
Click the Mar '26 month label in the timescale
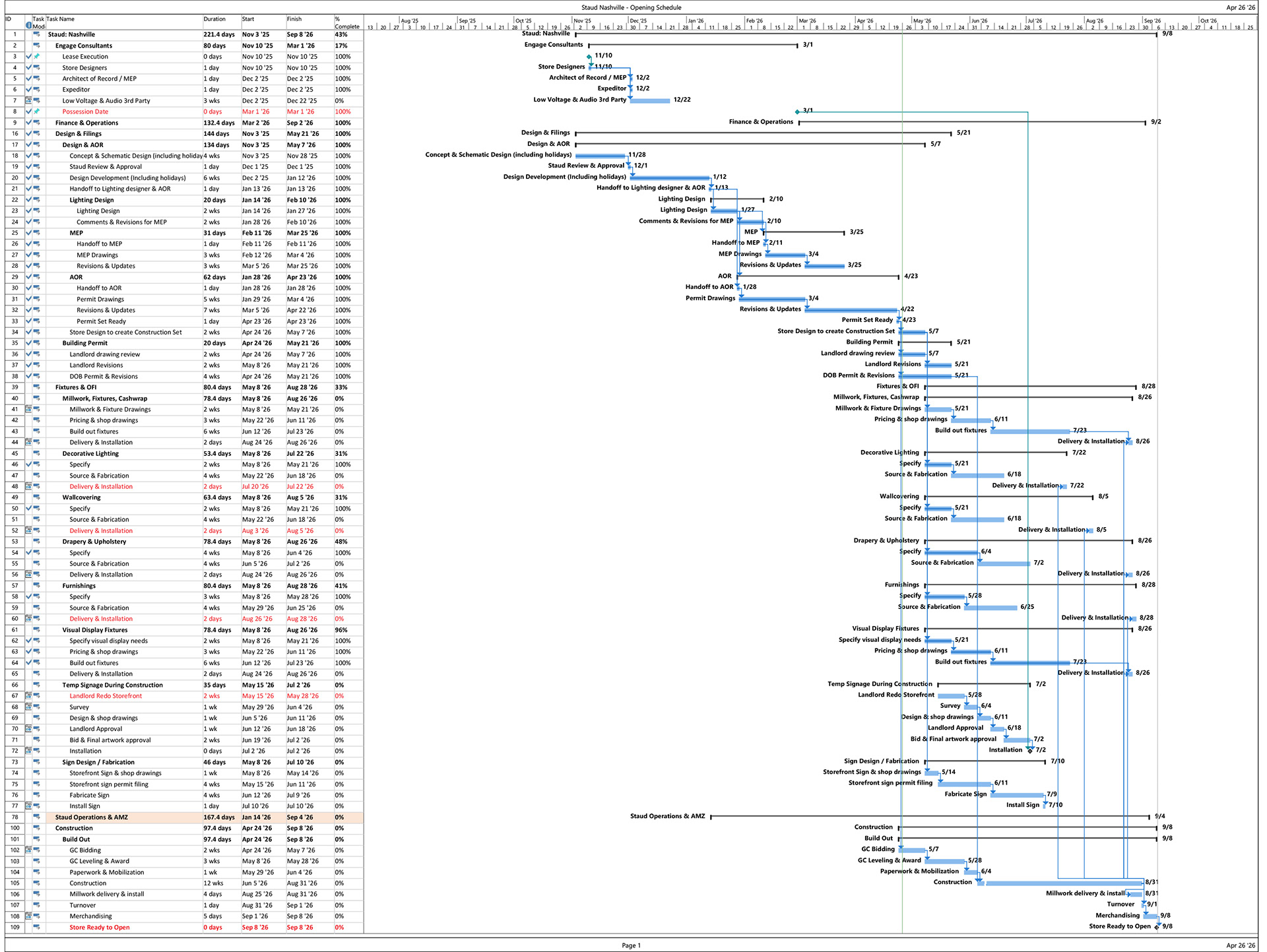point(807,21)
